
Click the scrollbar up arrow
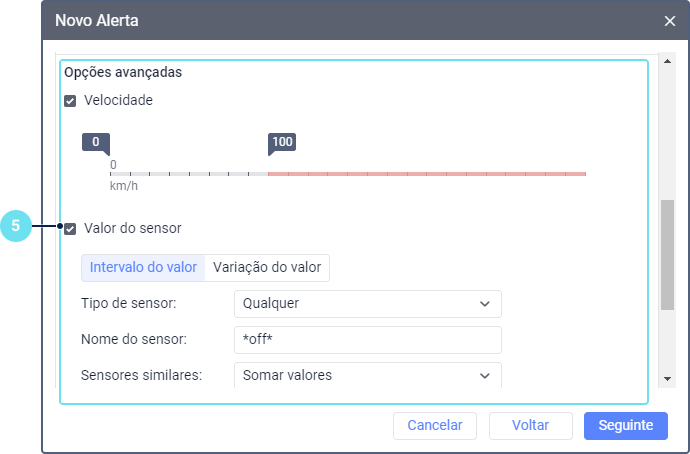[x=668, y=62]
